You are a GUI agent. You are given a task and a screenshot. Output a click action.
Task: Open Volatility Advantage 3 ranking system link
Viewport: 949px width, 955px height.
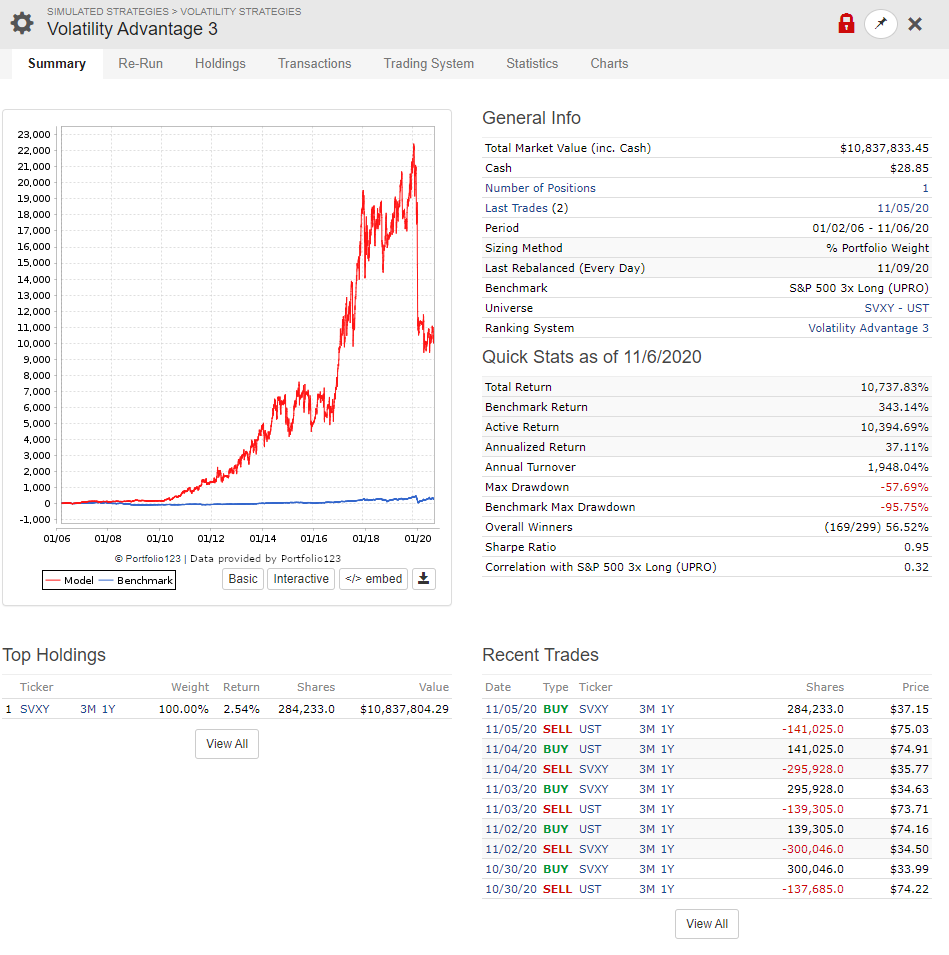[869, 328]
